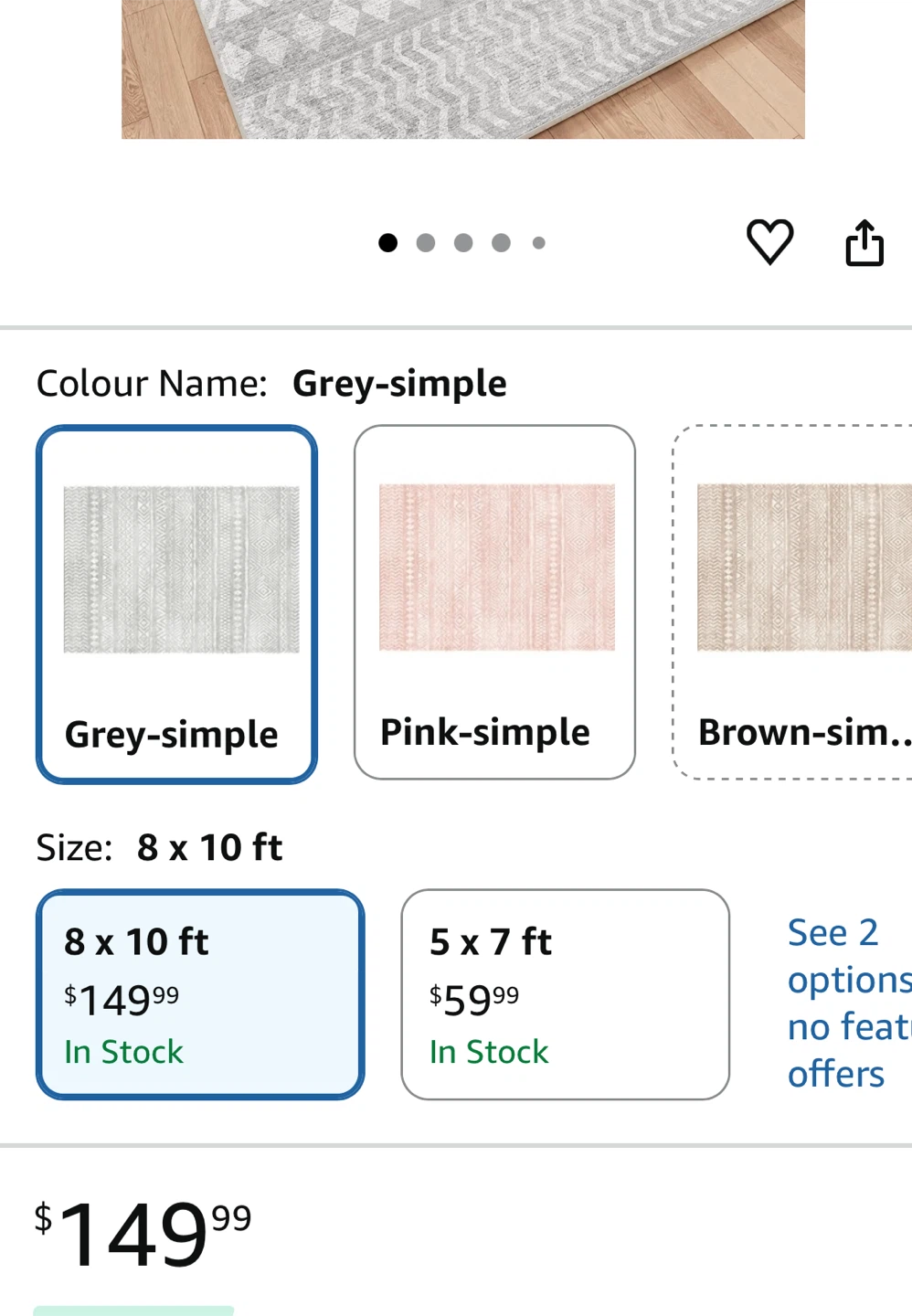The image size is (912, 1316).
Task: Tap the Colour Name Grey-simple heading
Action: [x=271, y=384]
